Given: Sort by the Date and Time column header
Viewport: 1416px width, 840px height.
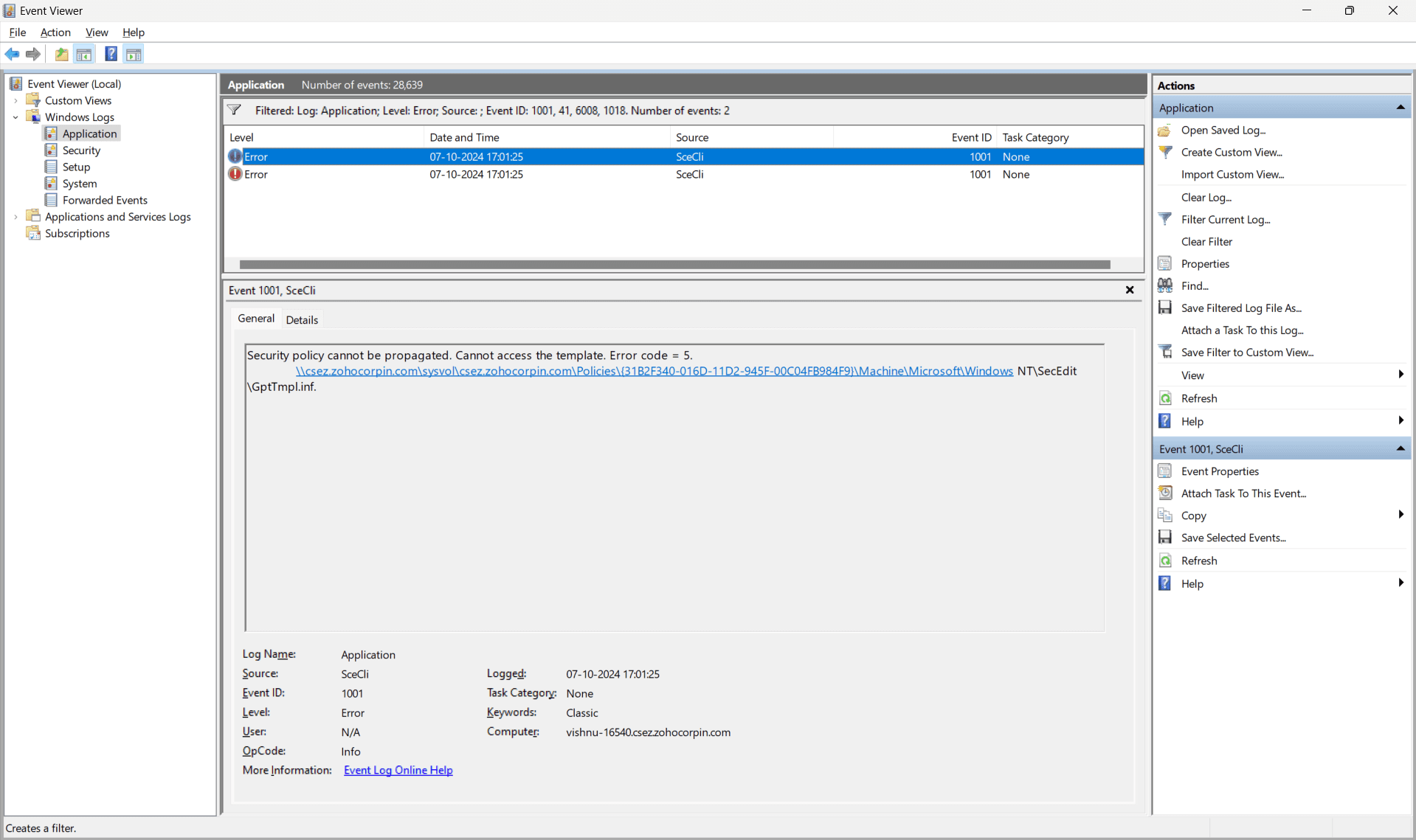Looking at the screenshot, I should point(547,137).
